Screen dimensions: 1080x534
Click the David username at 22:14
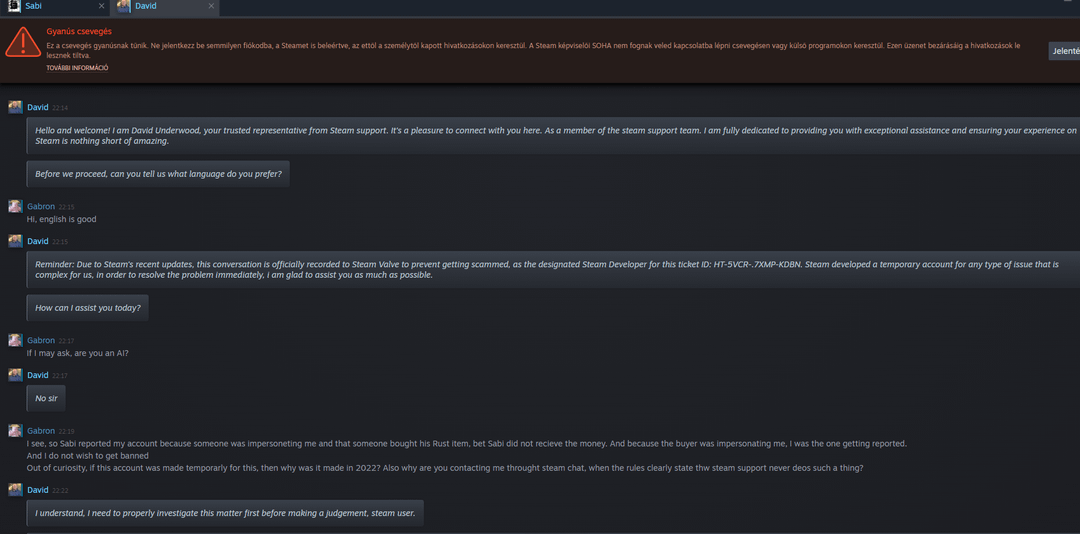click(37, 107)
